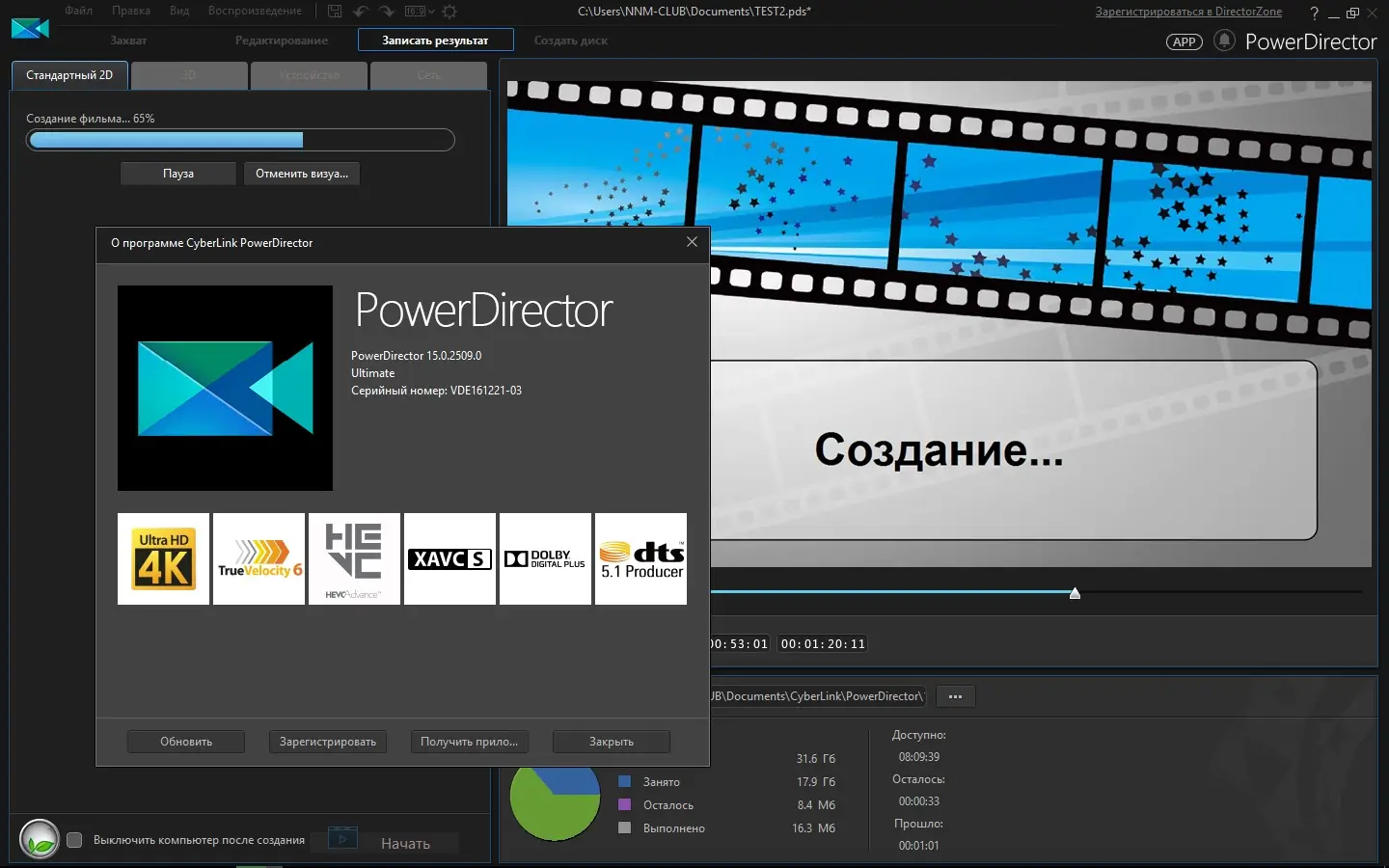The height and width of the screenshot is (868, 1389).
Task: Select the Записать результат tab
Action: click(x=435, y=41)
